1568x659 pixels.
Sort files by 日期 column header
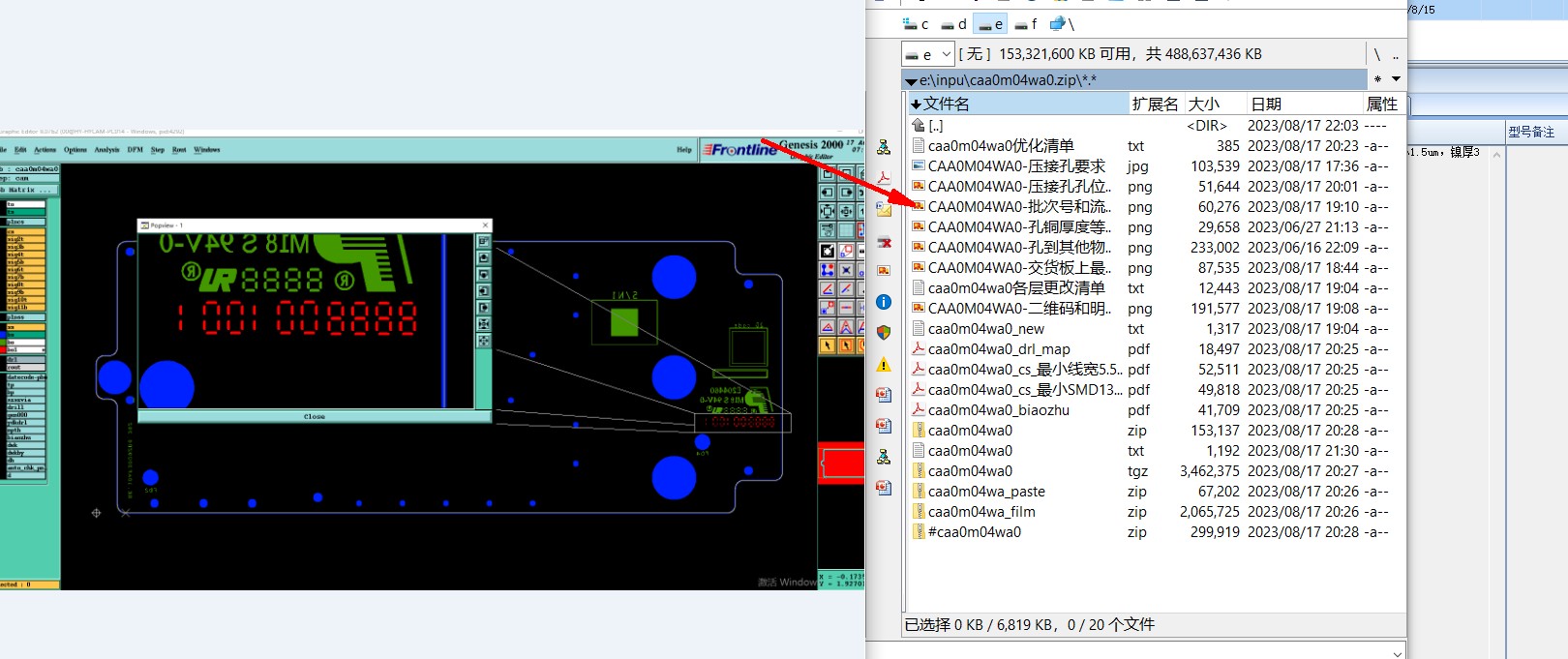[x=1303, y=104]
